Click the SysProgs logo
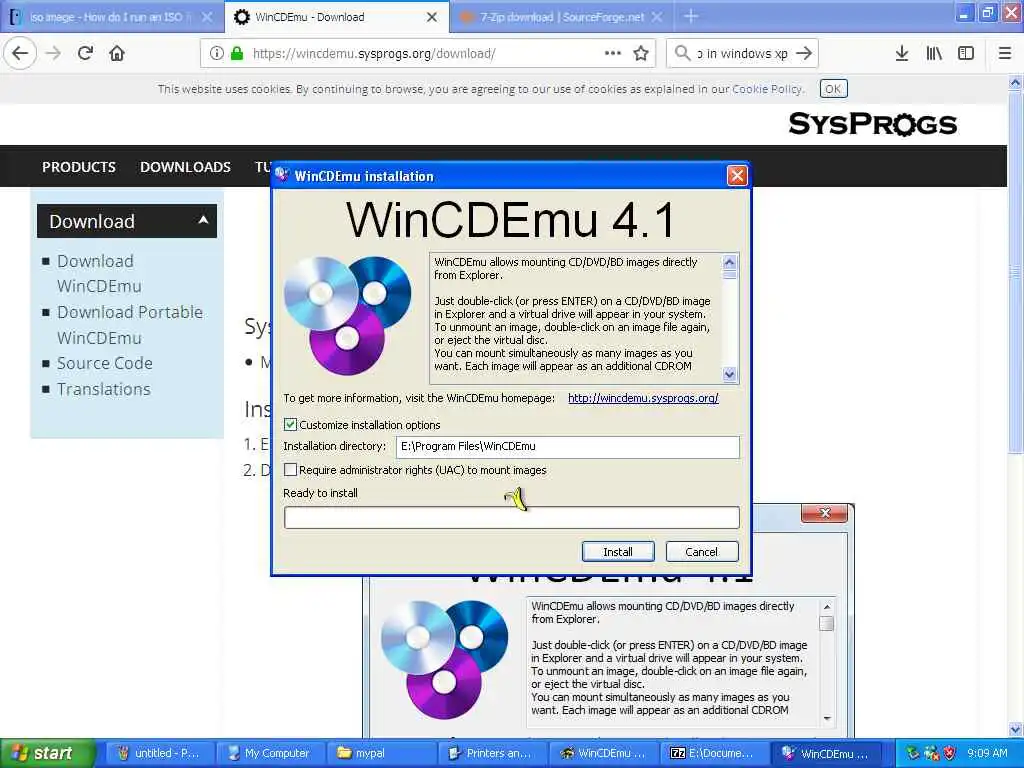The image size is (1024, 768). click(x=873, y=124)
